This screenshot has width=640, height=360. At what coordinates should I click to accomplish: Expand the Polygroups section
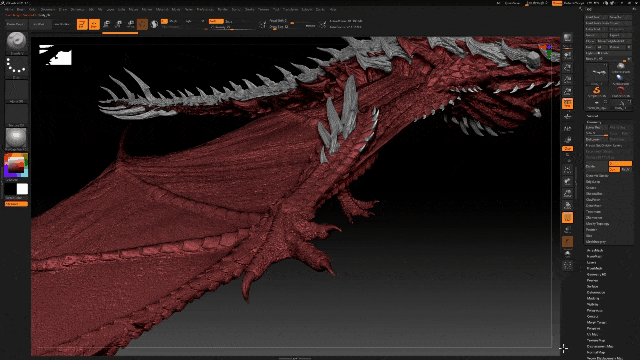click(595, 310)
